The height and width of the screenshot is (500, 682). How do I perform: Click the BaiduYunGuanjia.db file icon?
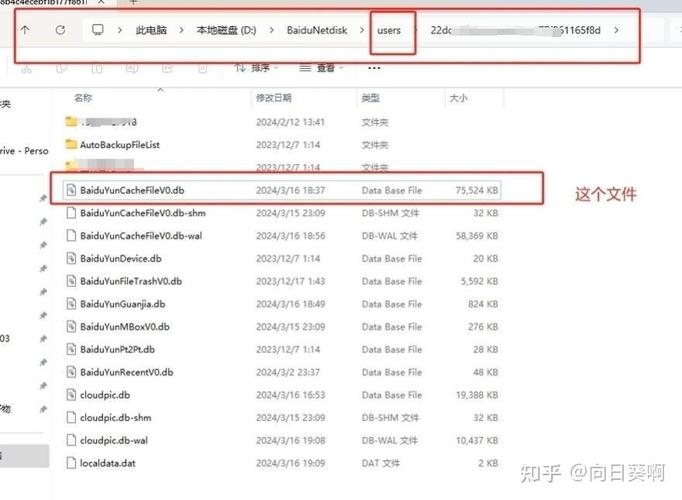point(71,303)
